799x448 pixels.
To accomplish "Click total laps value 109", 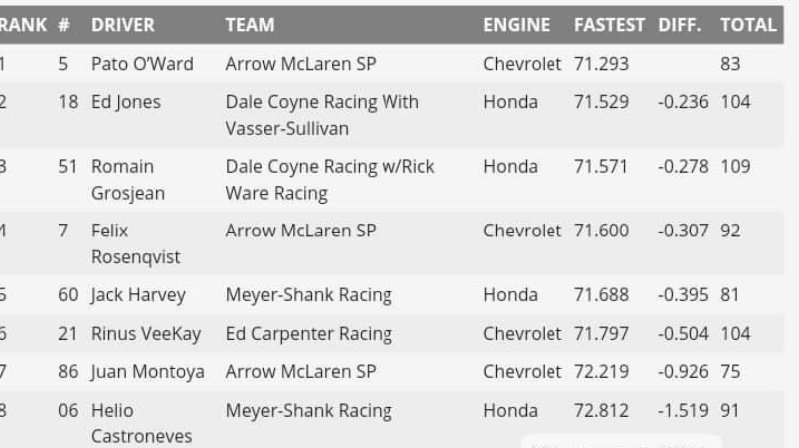I will point(735,166).
